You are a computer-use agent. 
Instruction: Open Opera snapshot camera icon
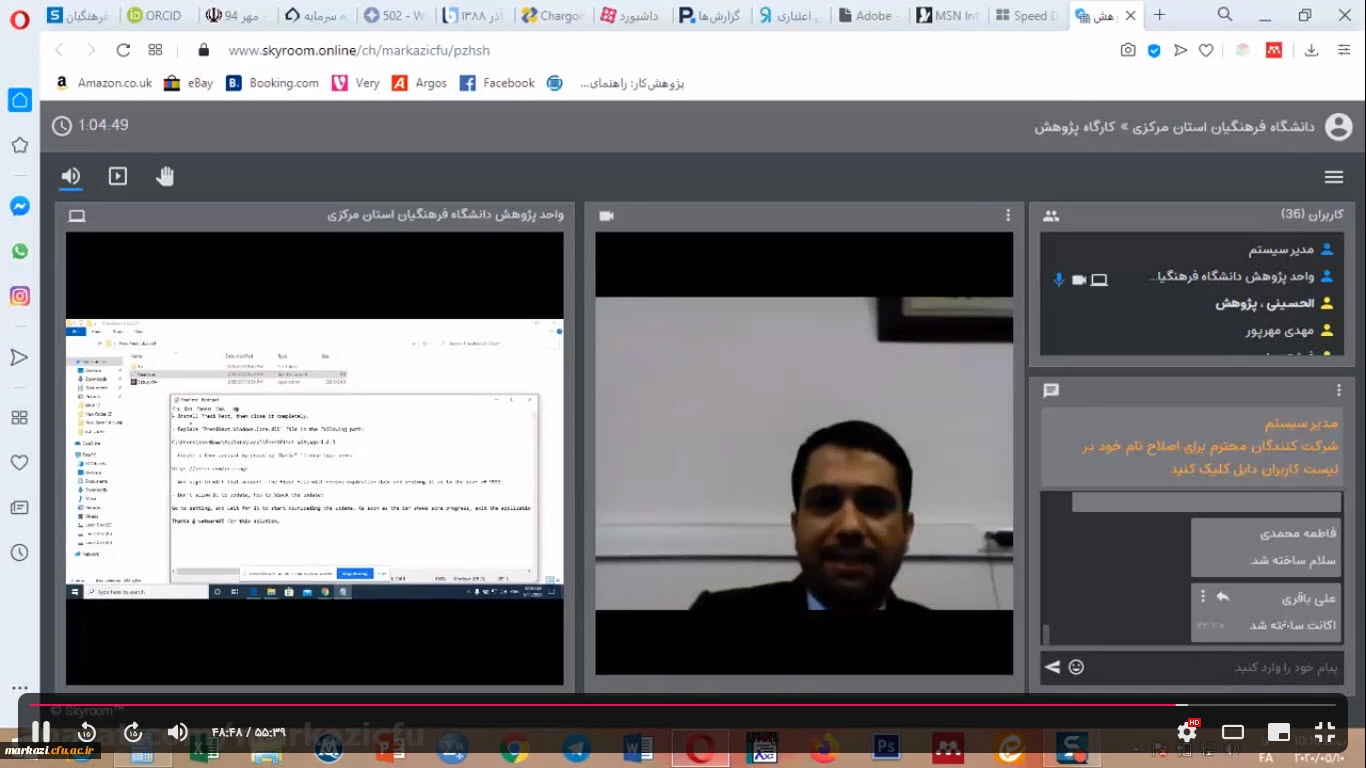coord(1128,50)
